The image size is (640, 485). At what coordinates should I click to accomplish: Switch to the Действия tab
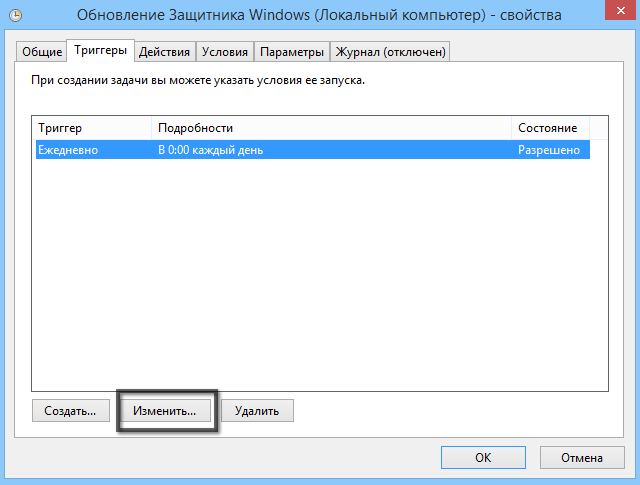(x=164, y=52)
